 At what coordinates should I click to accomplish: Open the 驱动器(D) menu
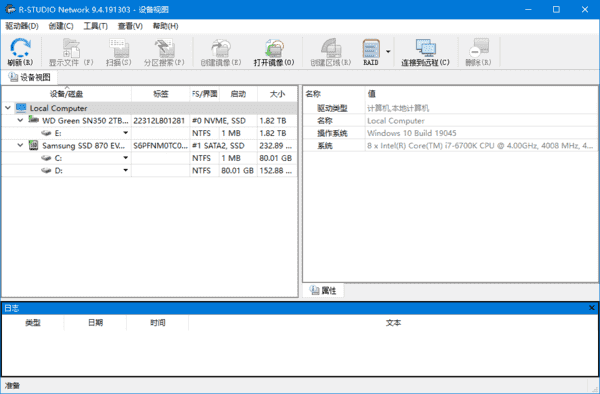22,26
